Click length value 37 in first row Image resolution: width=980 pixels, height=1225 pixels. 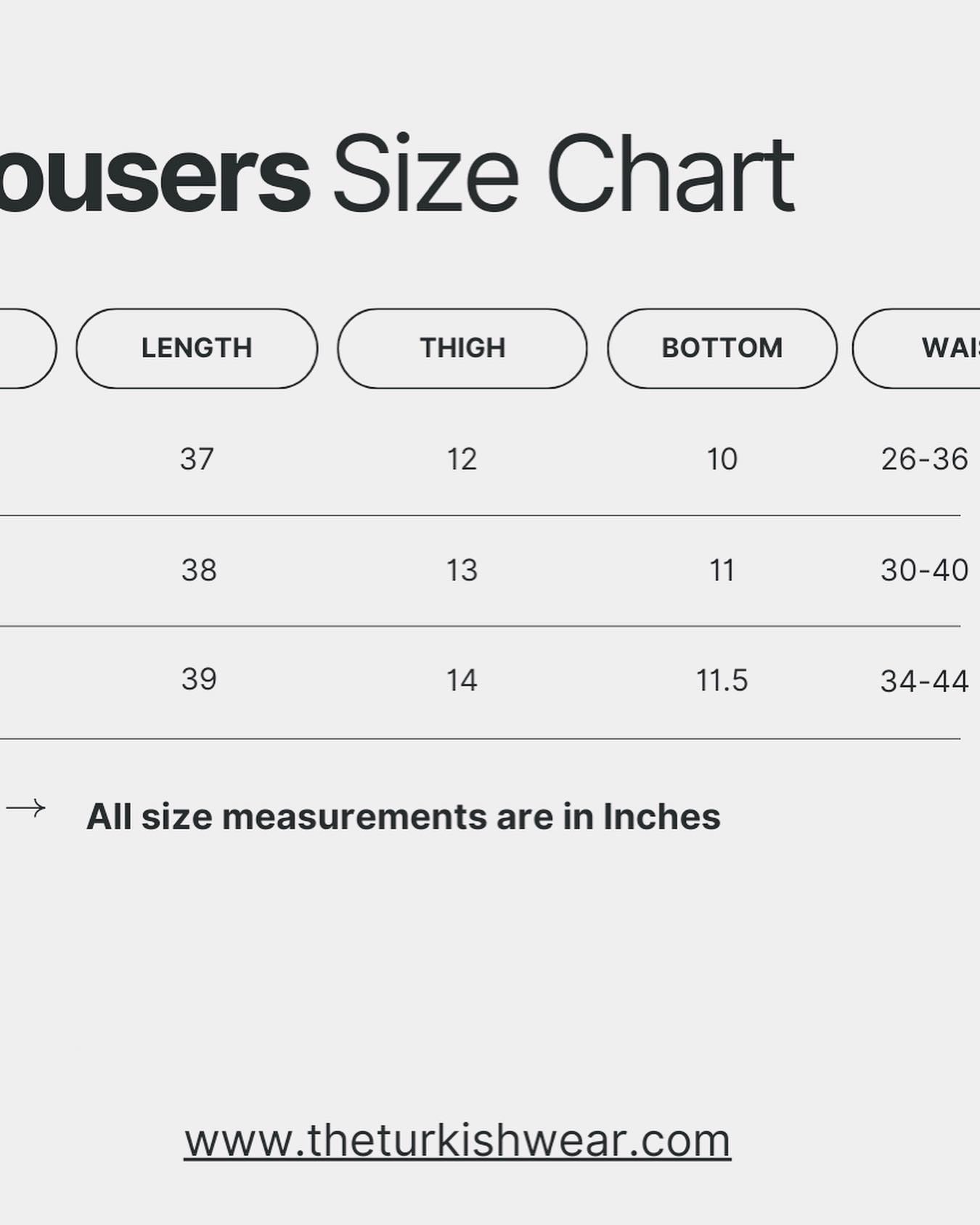197,459
